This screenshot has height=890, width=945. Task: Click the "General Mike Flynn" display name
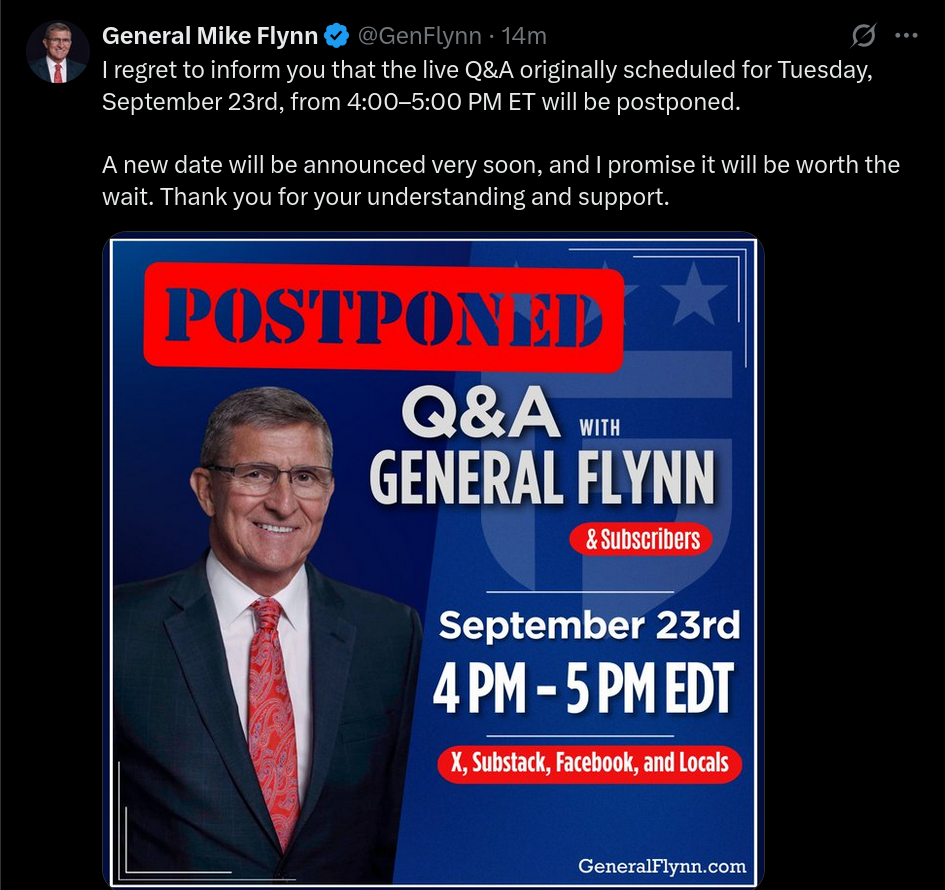click(210, 37)
